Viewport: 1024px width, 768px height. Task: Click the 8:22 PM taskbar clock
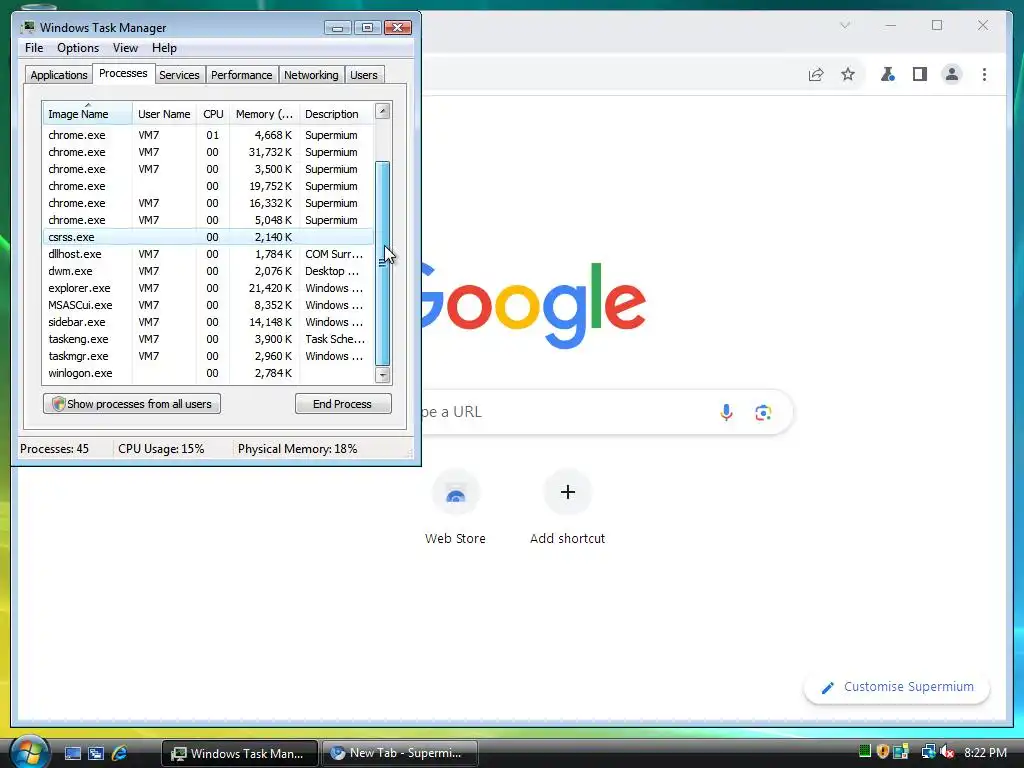(x=985, y=752)
